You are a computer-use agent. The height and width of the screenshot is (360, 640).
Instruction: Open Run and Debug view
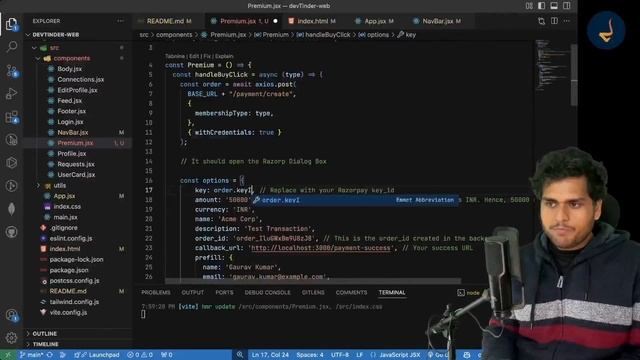click(11, 94)
